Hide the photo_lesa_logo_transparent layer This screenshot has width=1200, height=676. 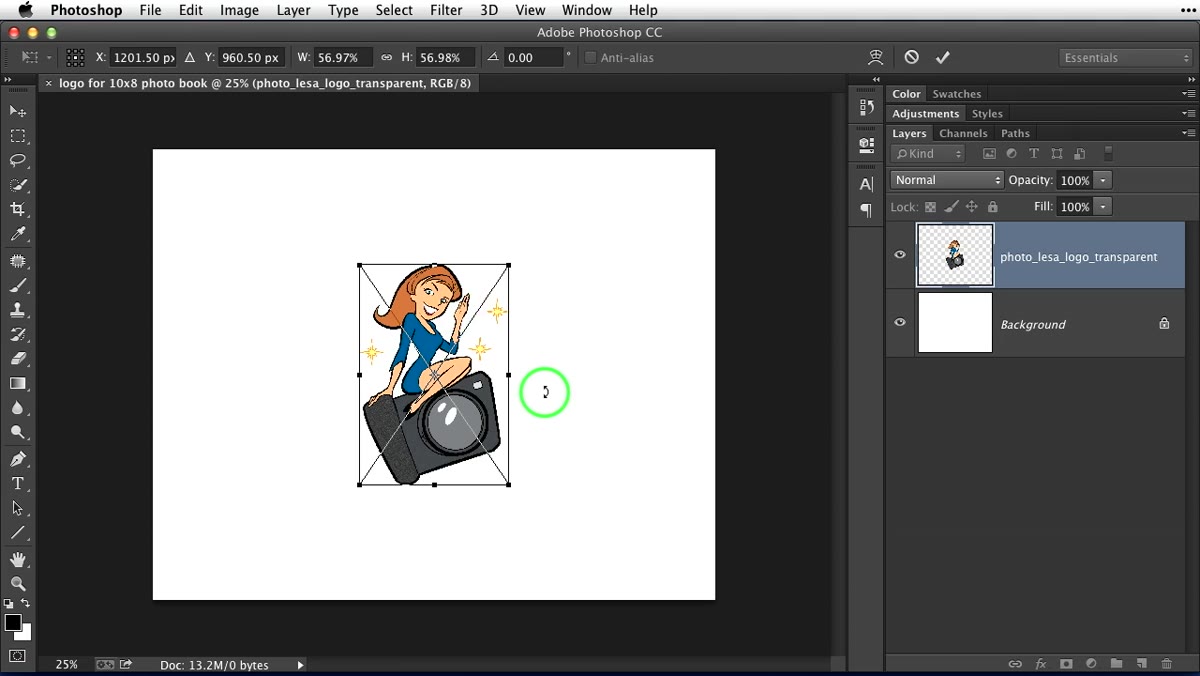pos(900,255)
